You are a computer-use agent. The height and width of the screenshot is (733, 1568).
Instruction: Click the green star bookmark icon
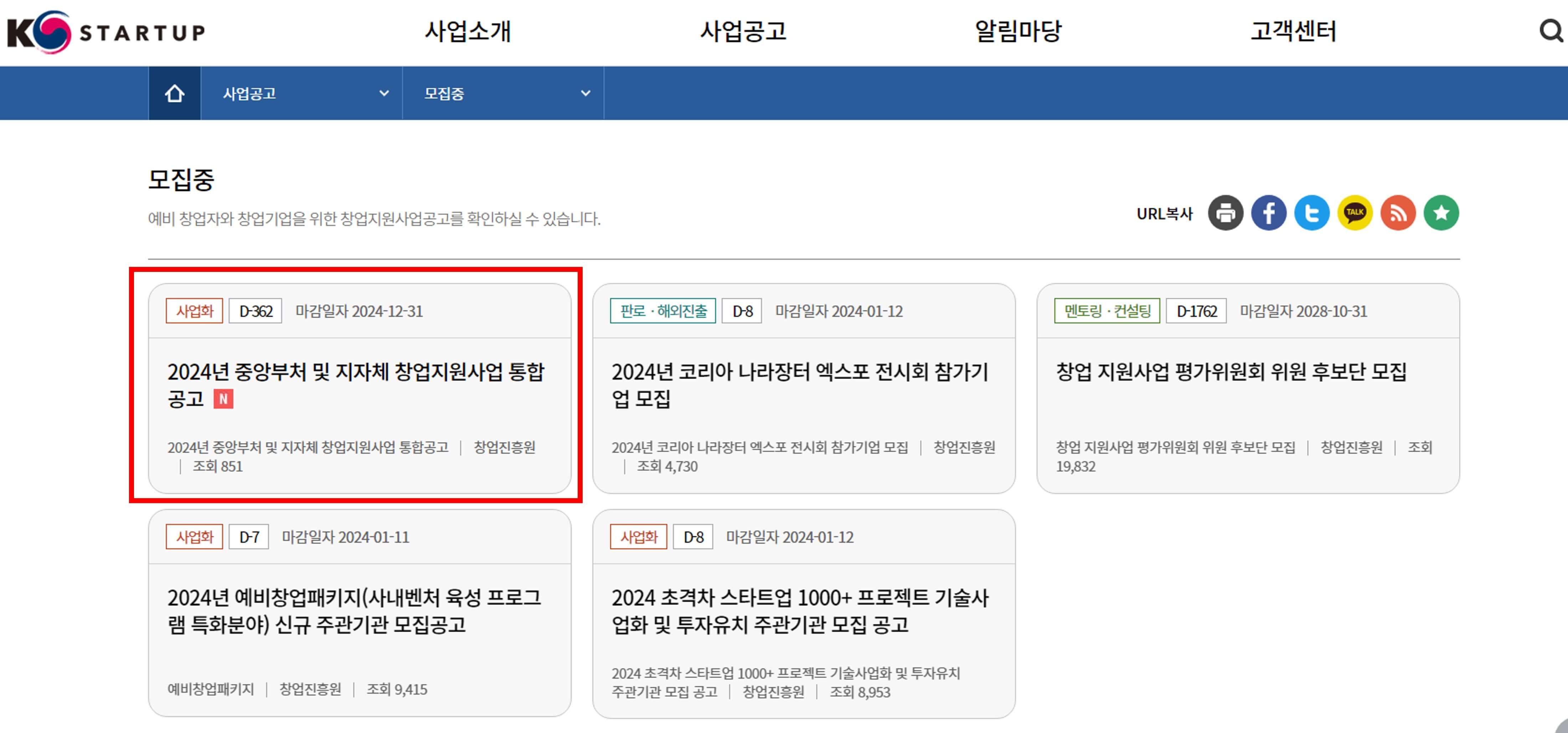tap(1441, 213)
